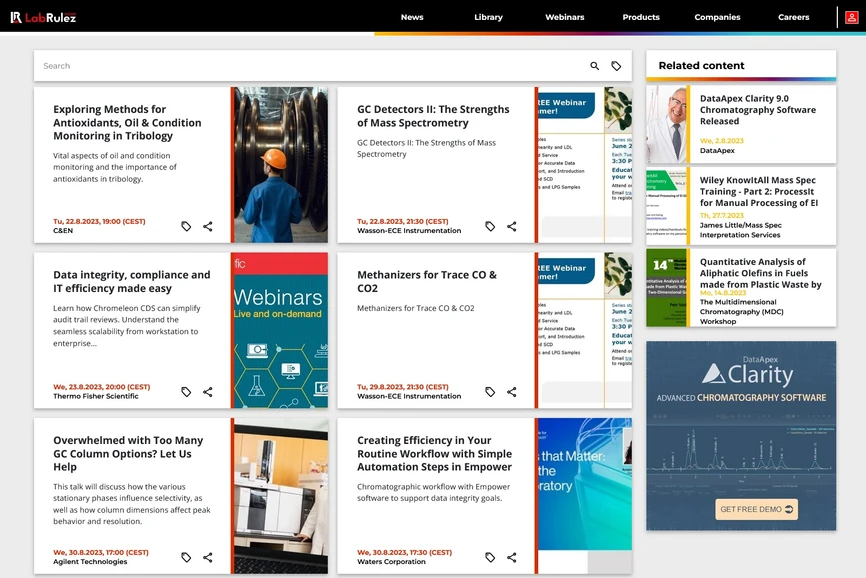Click tag icon on Data integrity card
The height and width of the screenshot is (578, 866).
click(186, 392)
